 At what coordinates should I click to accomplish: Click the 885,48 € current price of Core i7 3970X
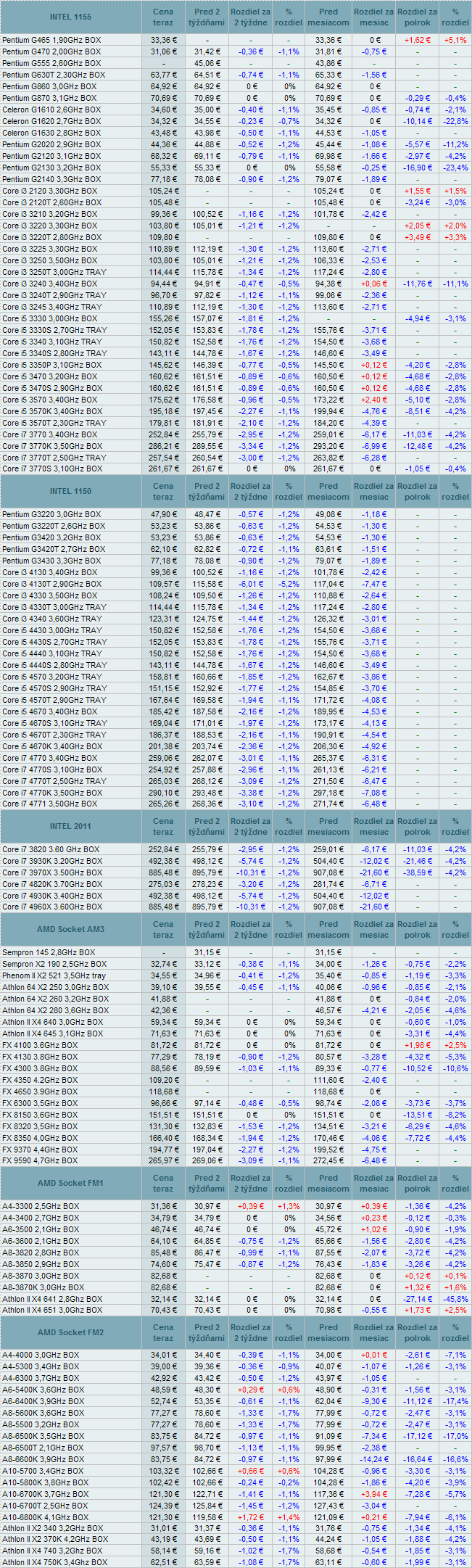click(x=163, y=872)
